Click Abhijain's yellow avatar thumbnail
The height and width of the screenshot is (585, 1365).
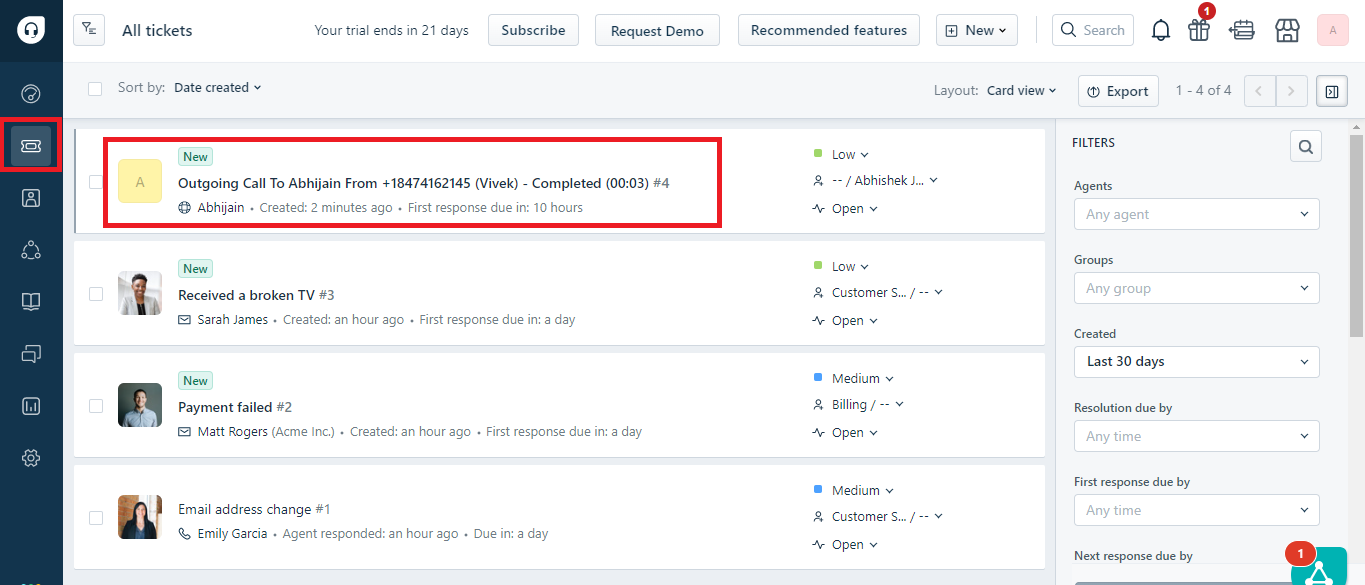(140, 181)
